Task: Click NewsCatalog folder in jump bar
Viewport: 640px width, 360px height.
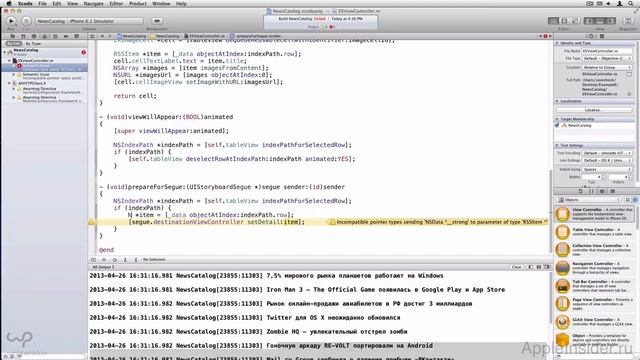Action: coord(165,36)
